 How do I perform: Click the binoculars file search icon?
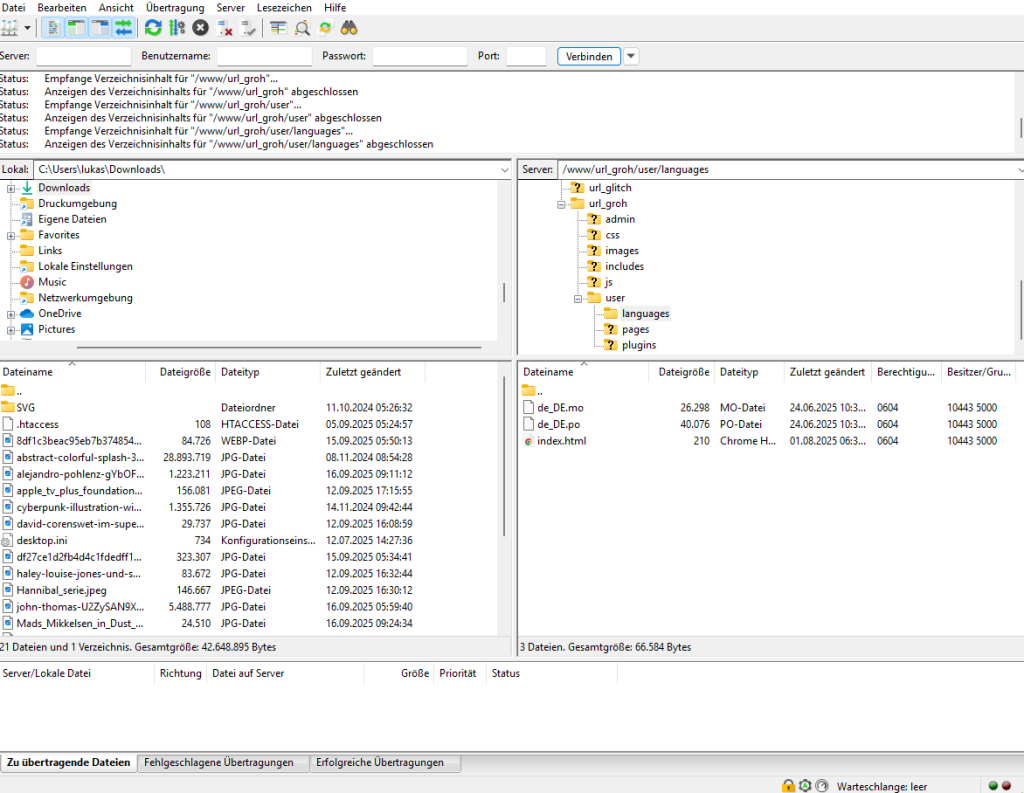349,28
